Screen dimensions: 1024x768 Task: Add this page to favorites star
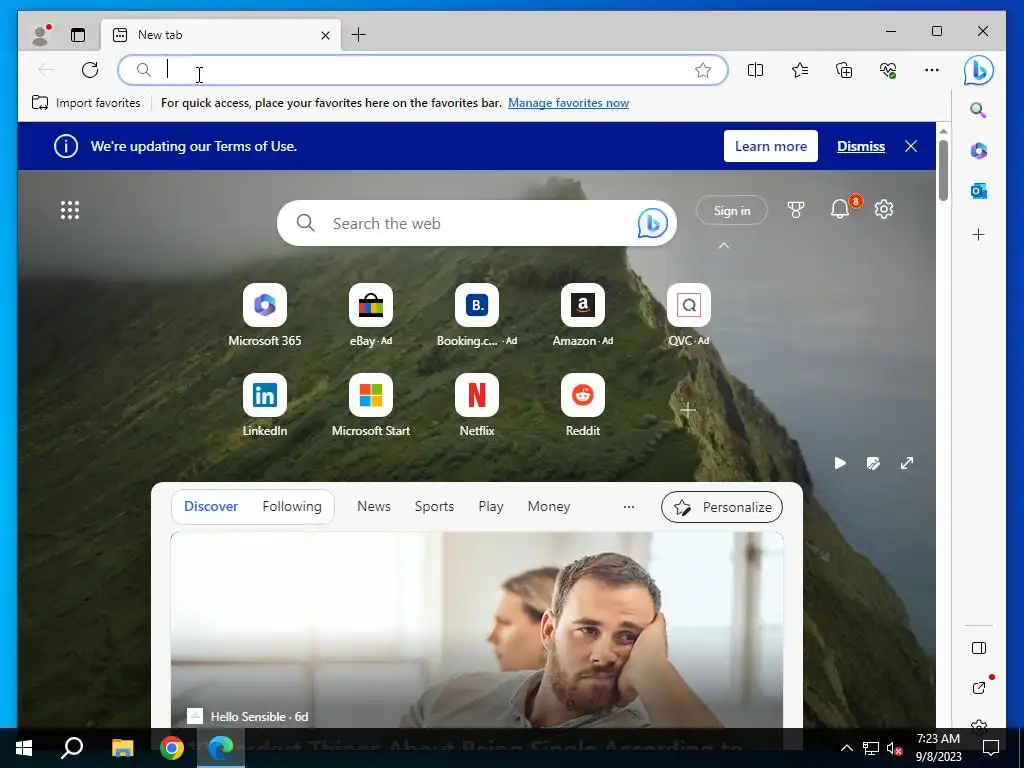pyautogui.click(x=703, y=70)
